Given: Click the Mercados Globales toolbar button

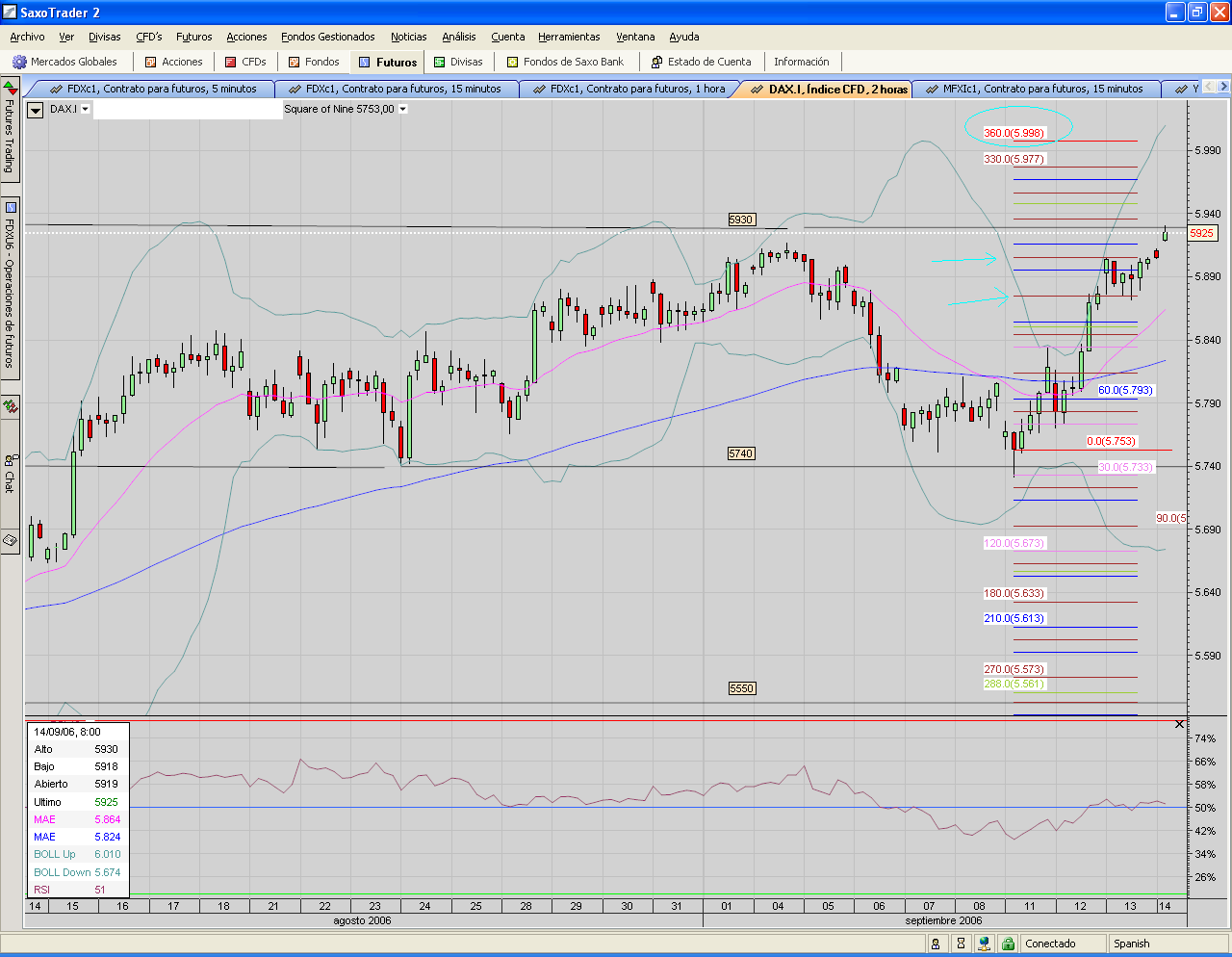Looking at the screenshot, I should click(x=64, y=62).
